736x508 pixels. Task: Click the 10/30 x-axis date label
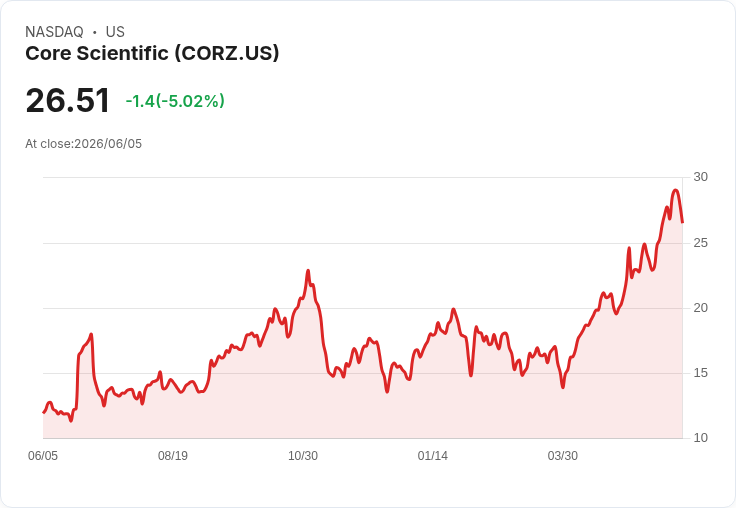pyautogui.click(x=303, y=455)
